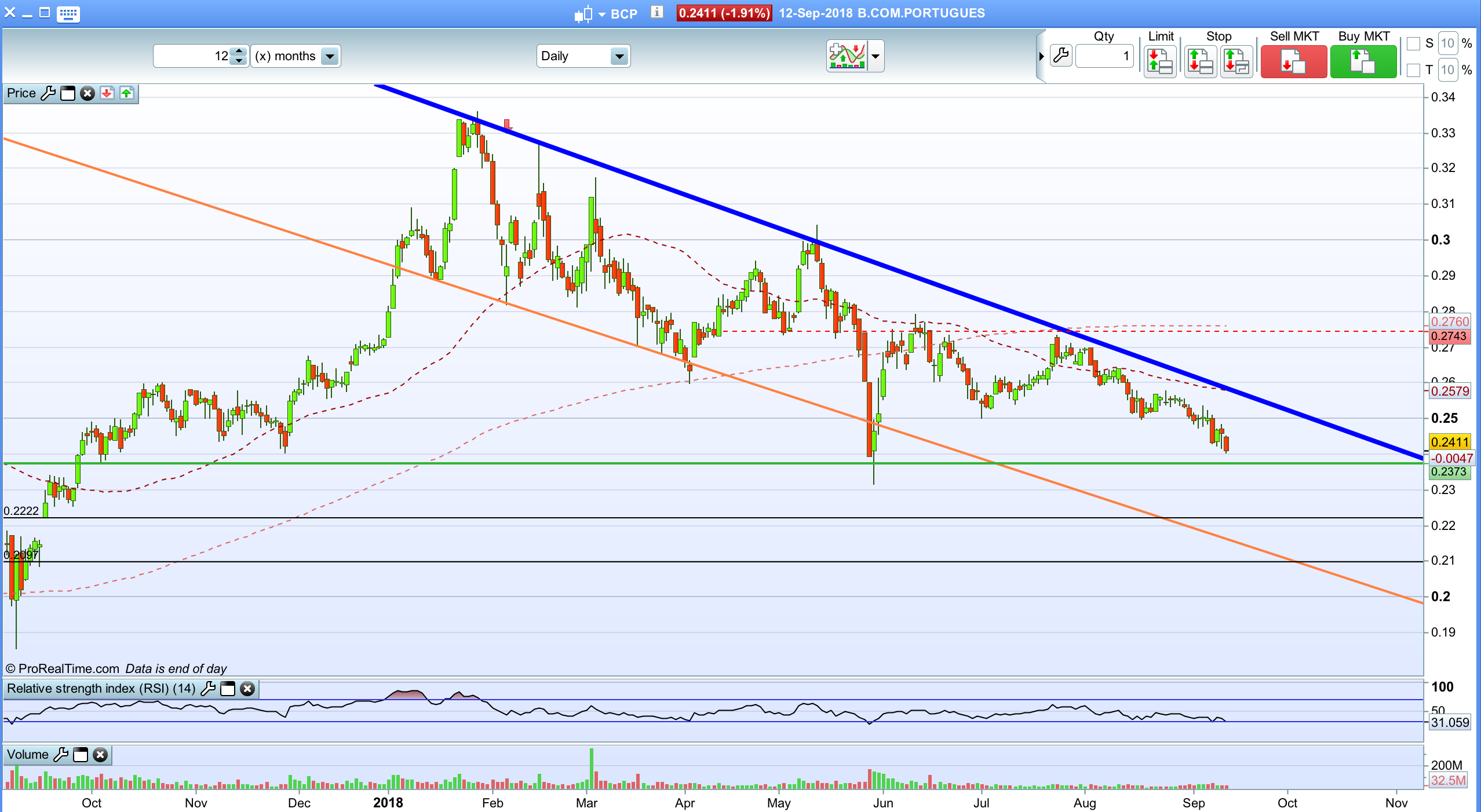Open the trading panel wrench settings
Screen dimensions: 1481x812
click(x=1060, y=56)
